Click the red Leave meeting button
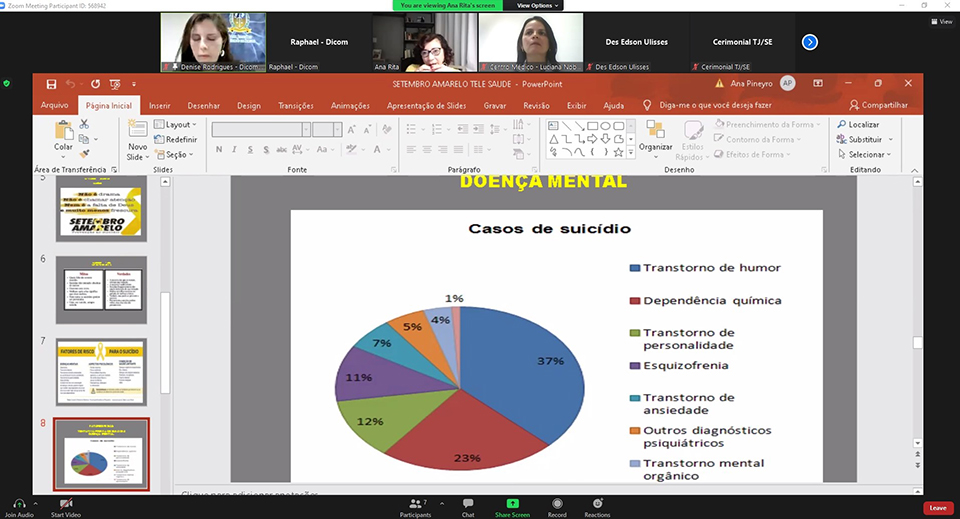The height and width of the screenshot is (519, 960). pos(937,507)
